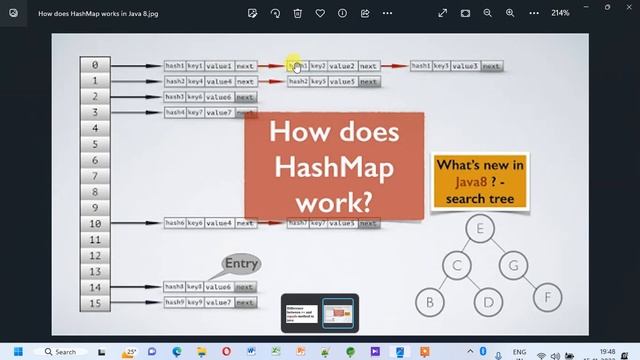Viewport: 640px width, 360px height.
Task: Click bucket index 10 in the array
Action: (95, 224)
